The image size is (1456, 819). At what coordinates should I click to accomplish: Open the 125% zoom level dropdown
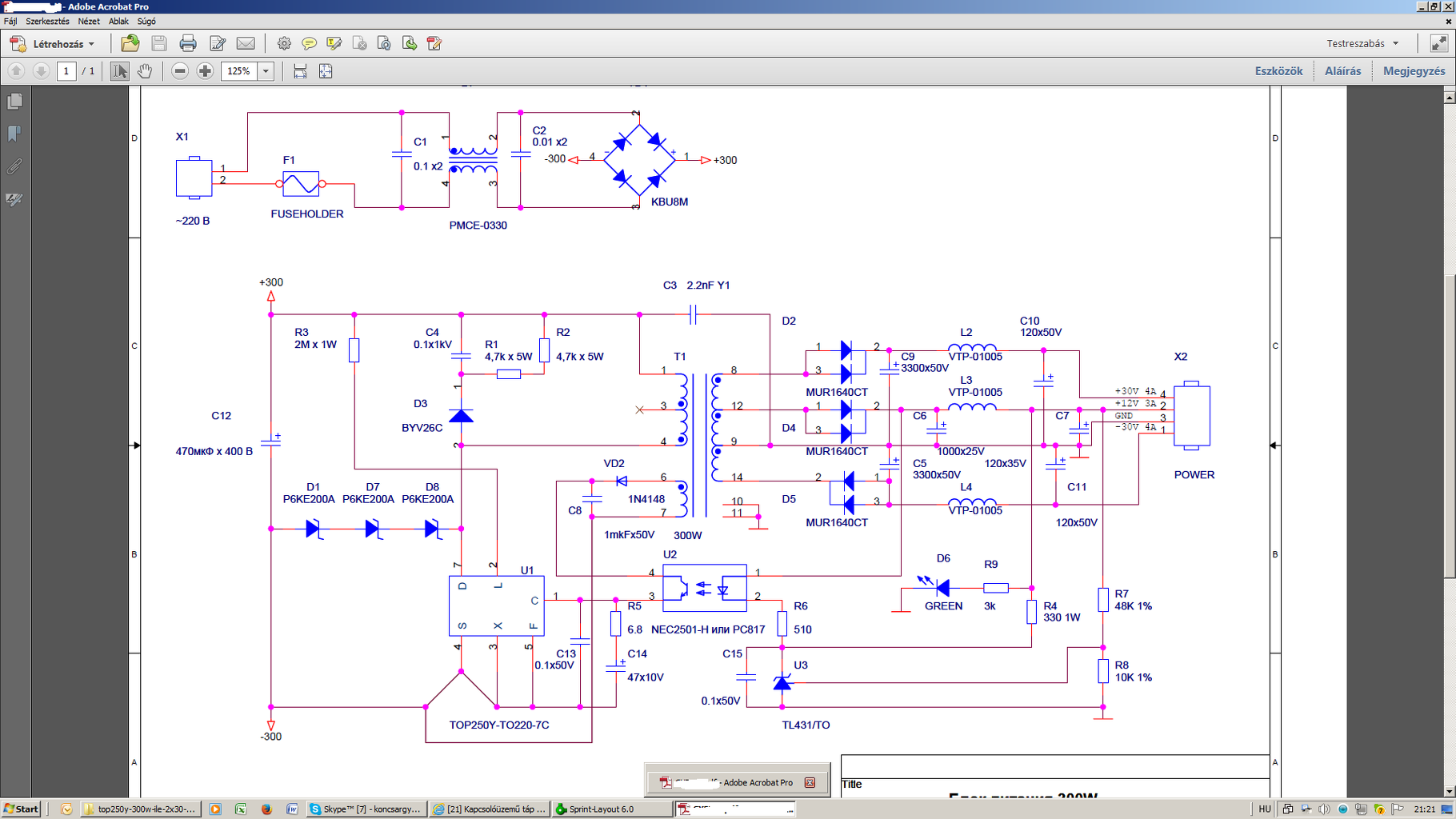266,71
